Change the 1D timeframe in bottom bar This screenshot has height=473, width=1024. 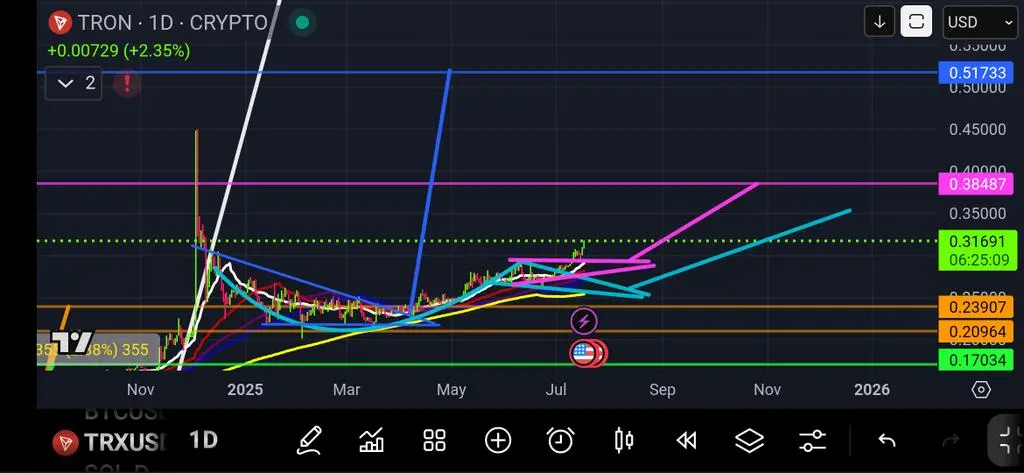click(x=203, y=440)
